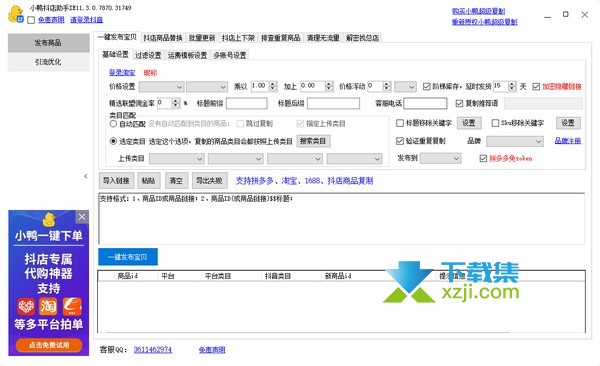Open the 品牌 dropdown list

coord(514,142)
